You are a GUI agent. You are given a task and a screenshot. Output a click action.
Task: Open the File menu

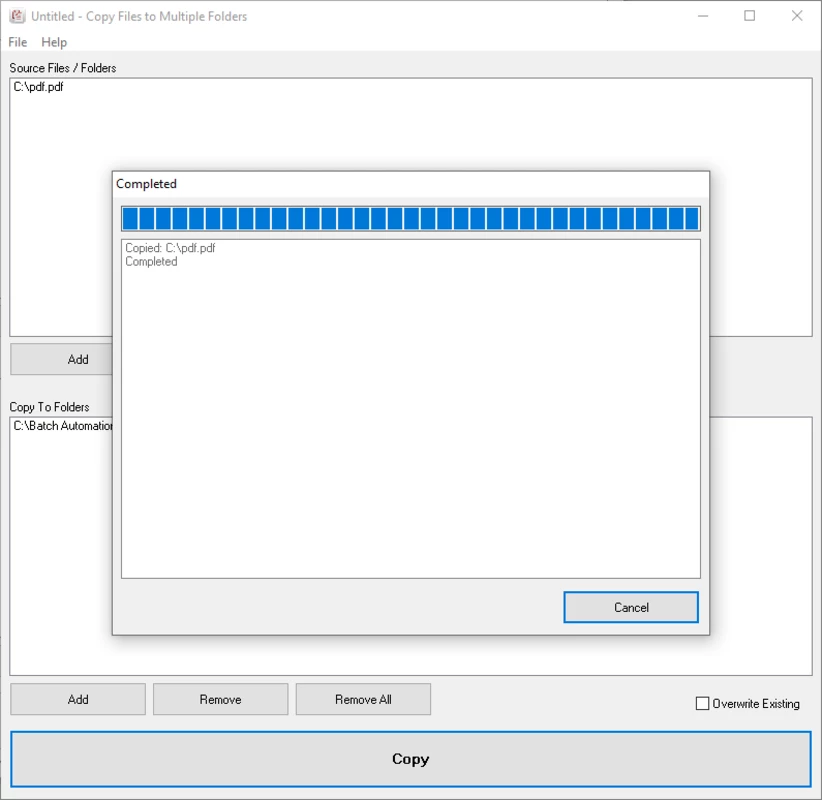(x=17, y=42)
